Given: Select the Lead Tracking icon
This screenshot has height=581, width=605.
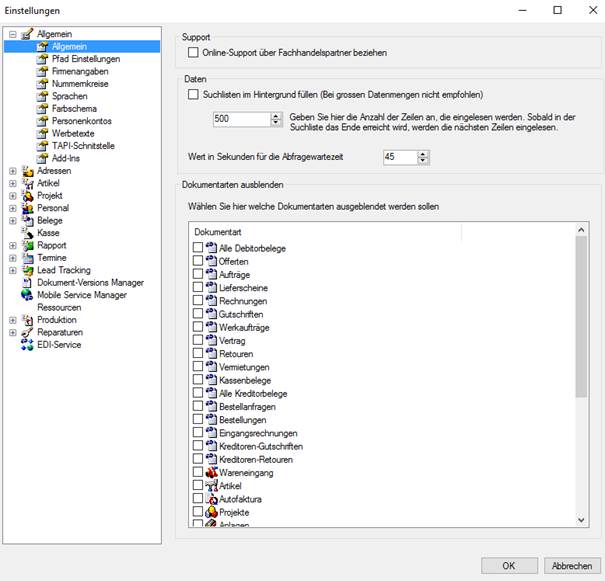Looking at the screenshot, I should coord(27,270).
